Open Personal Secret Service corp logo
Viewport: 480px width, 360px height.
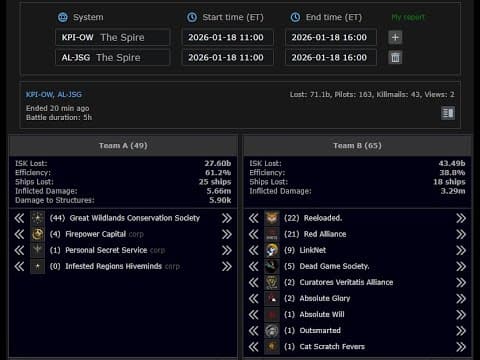point(38,250)
